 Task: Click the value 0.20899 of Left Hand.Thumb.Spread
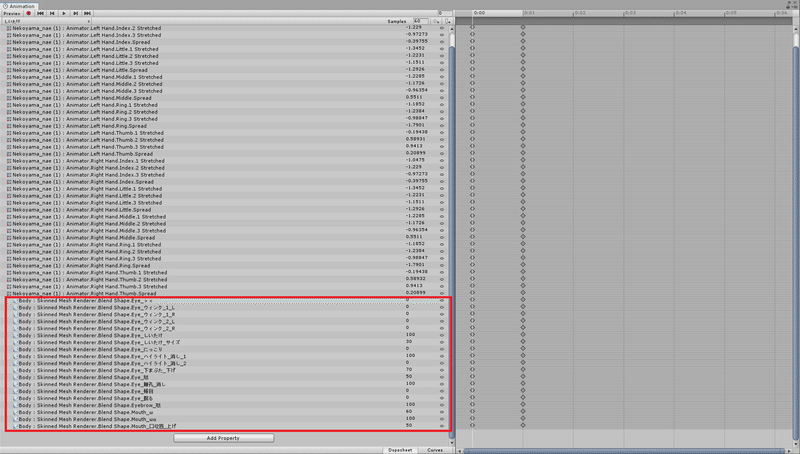pos(415,153)
